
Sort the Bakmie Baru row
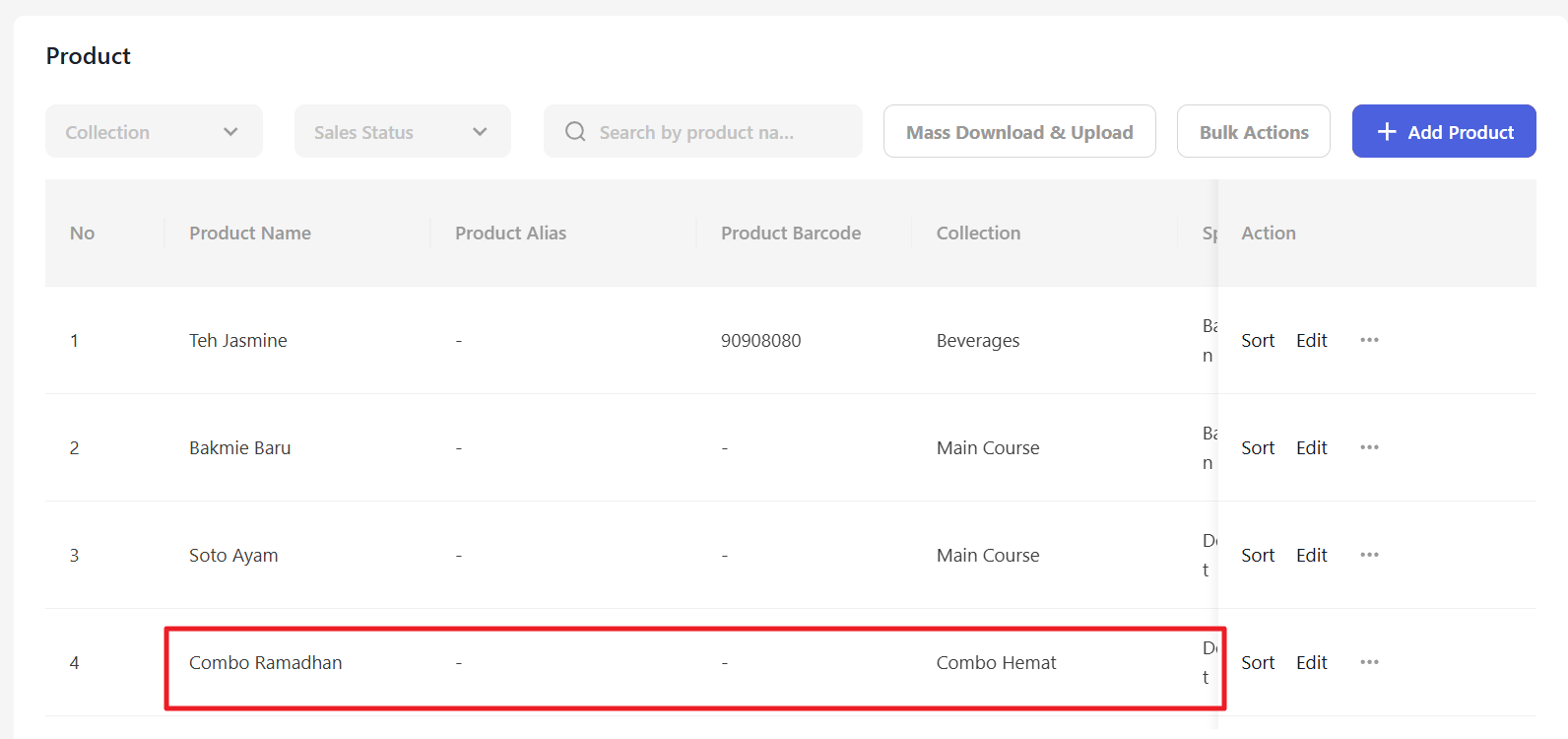(x=1258, y=447)
